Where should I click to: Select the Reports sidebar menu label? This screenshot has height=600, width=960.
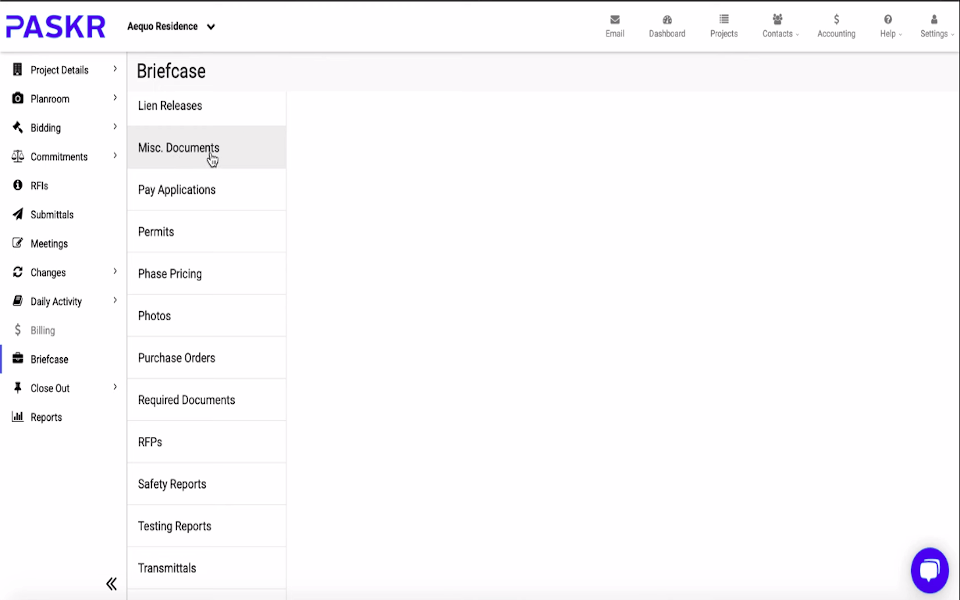46,417
